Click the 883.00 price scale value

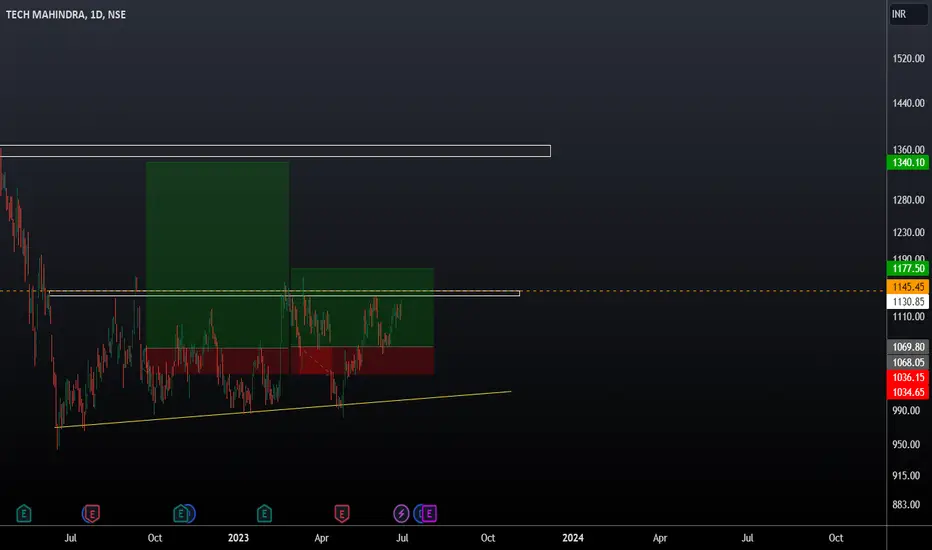click(x=906, y=504)
